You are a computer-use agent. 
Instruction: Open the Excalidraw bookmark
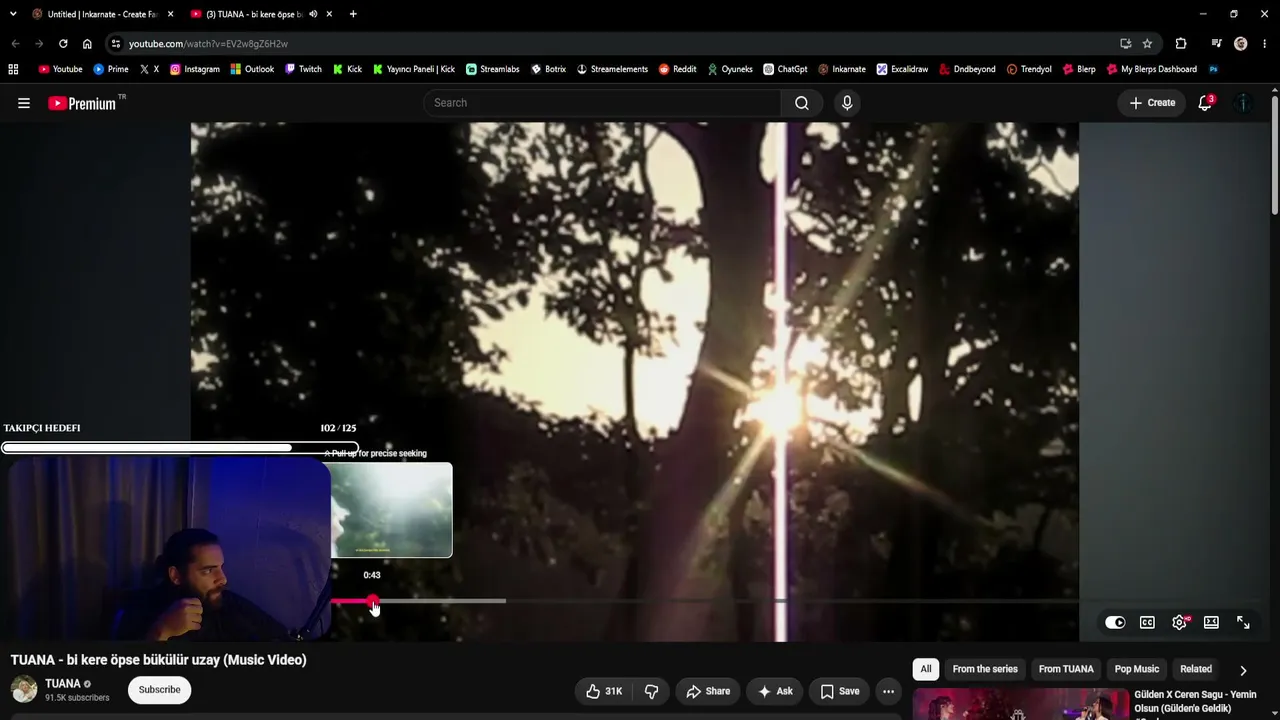point(902,69)
